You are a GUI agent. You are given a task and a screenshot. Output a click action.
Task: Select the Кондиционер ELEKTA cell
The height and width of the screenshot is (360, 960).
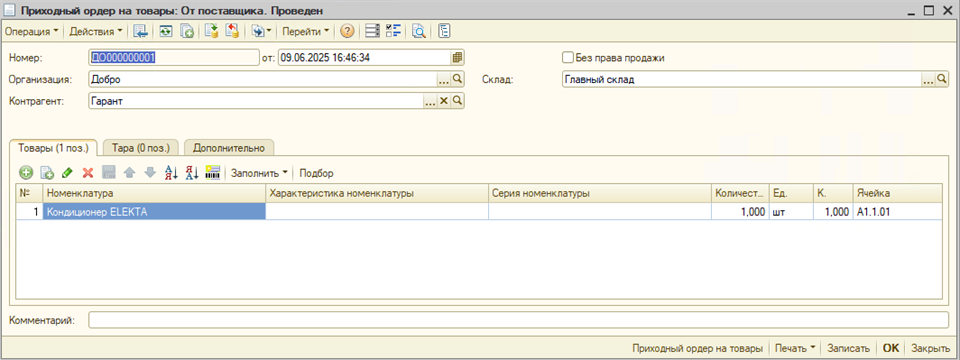point(154,211)
